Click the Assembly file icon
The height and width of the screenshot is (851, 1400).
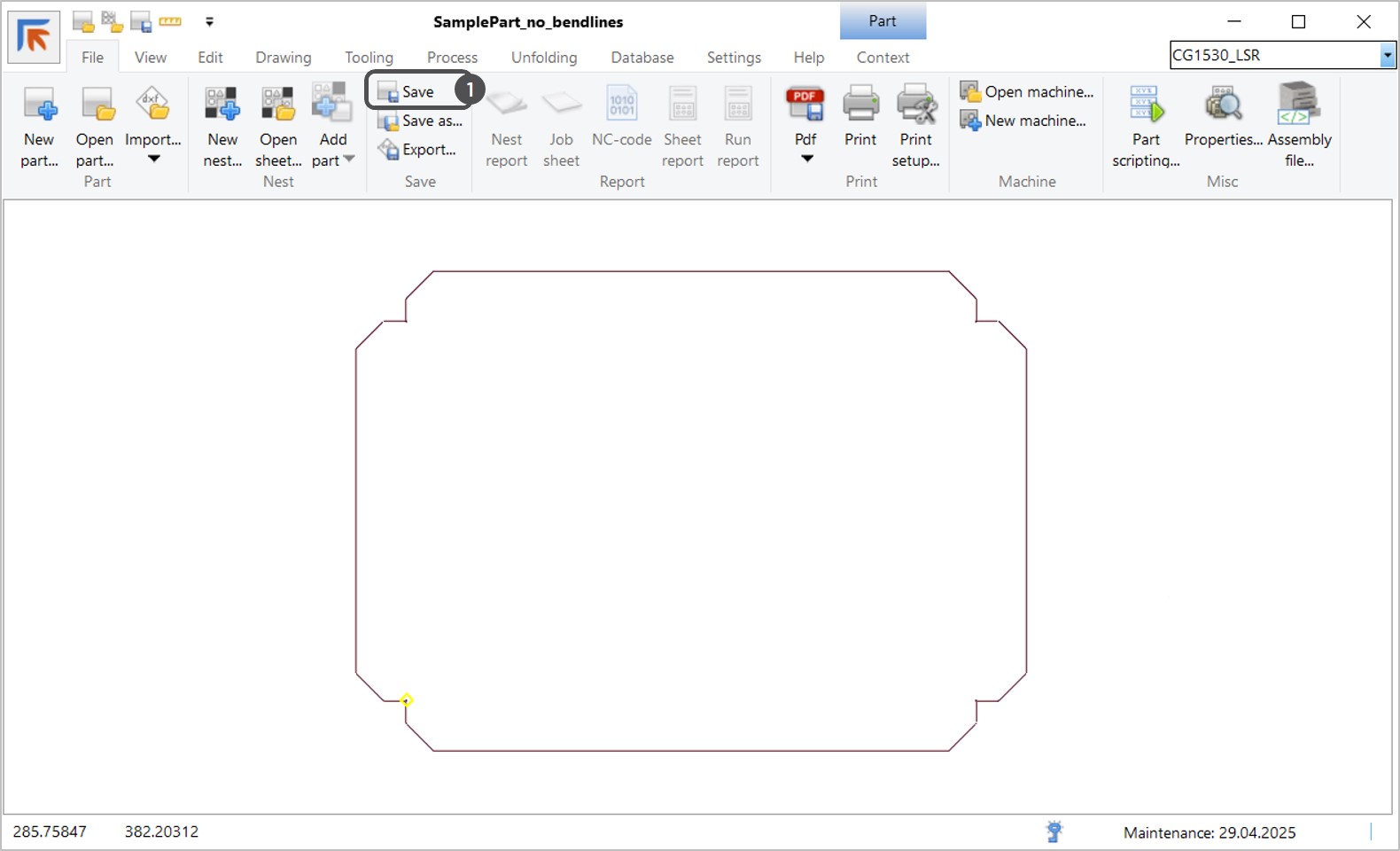click(1299, 106)
